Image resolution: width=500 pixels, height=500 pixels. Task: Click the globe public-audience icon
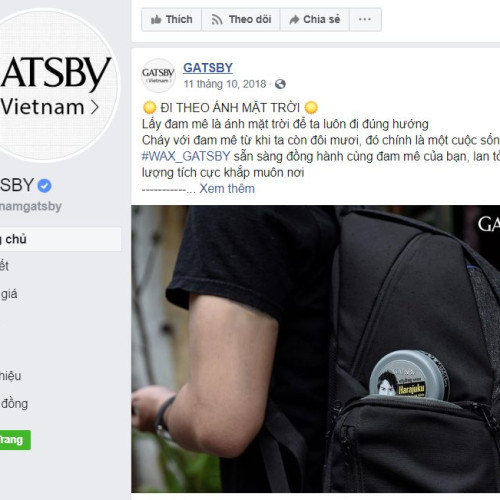coord(280,84)
